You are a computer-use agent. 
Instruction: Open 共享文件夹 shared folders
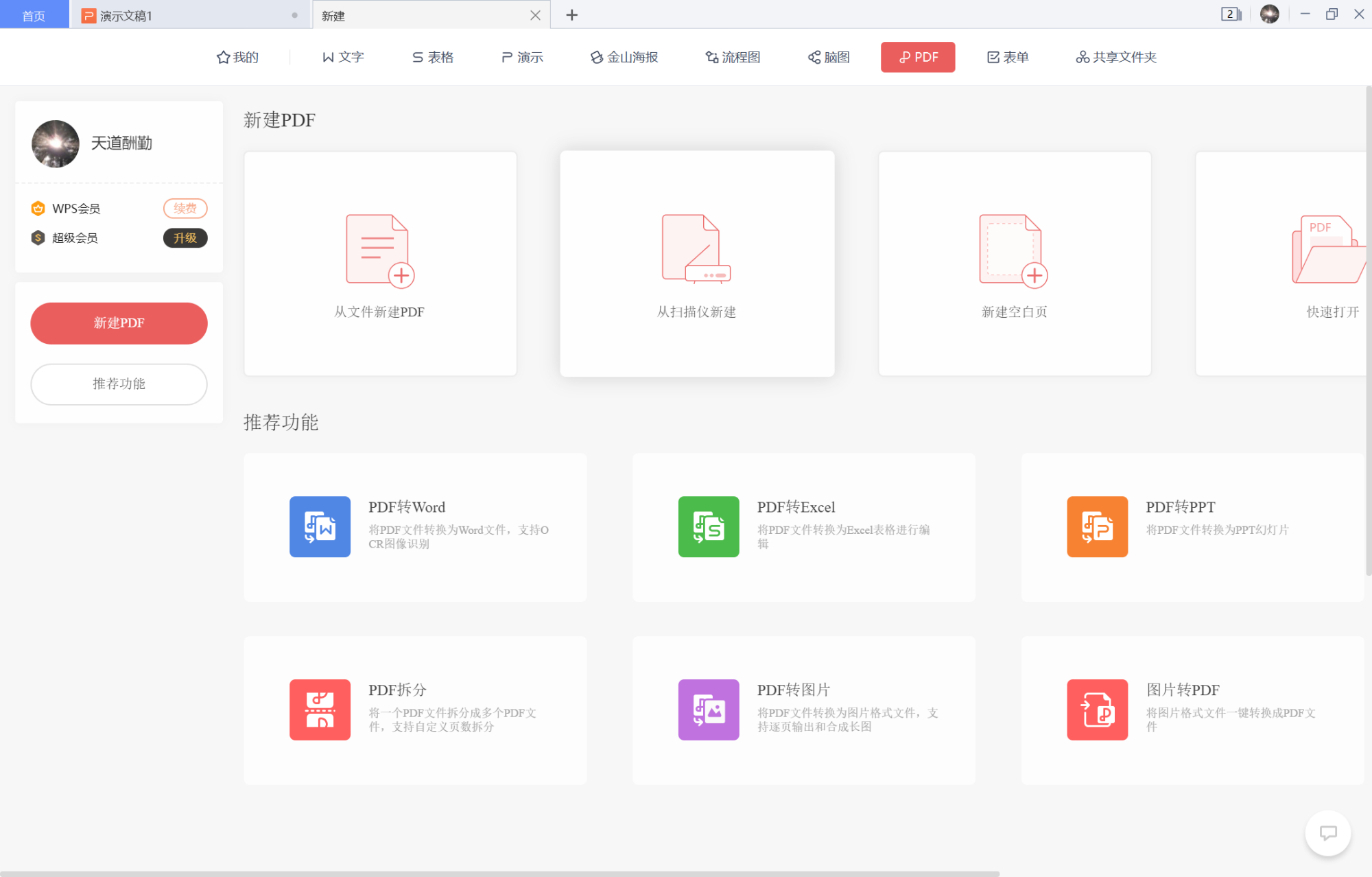point(1115,57)
